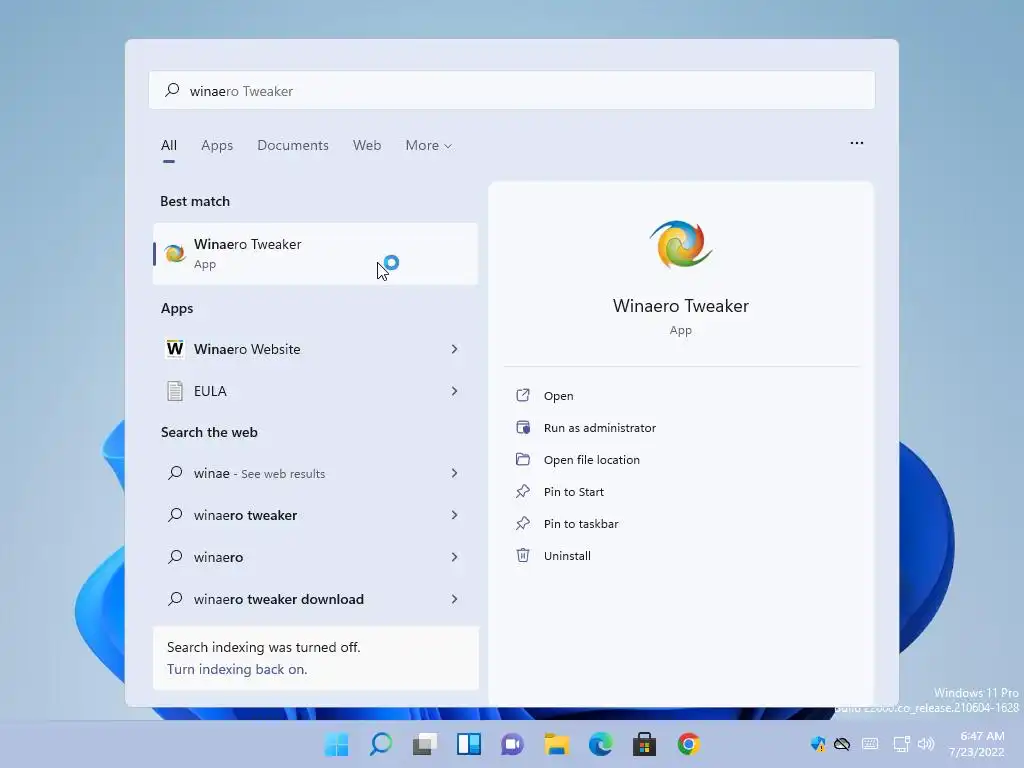Click in the search text field
Image resolution: width=1024 pixels, height=768 pixels.
511,90
